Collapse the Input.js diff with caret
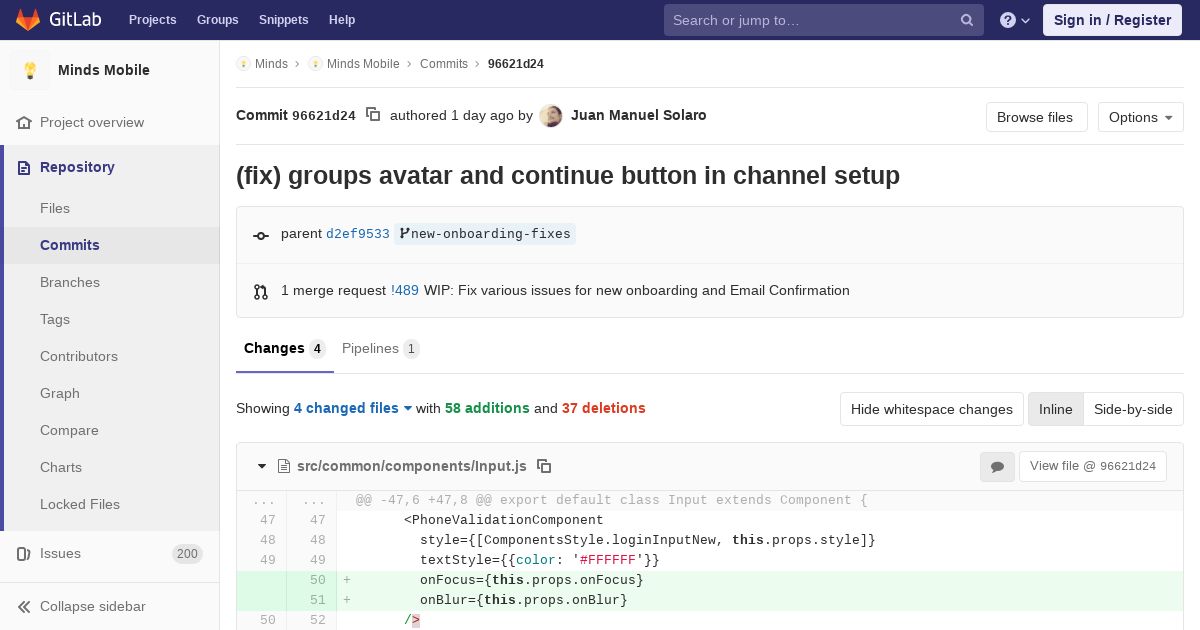This screenshot has height=630, width=1200. click(x=262, y=466)
